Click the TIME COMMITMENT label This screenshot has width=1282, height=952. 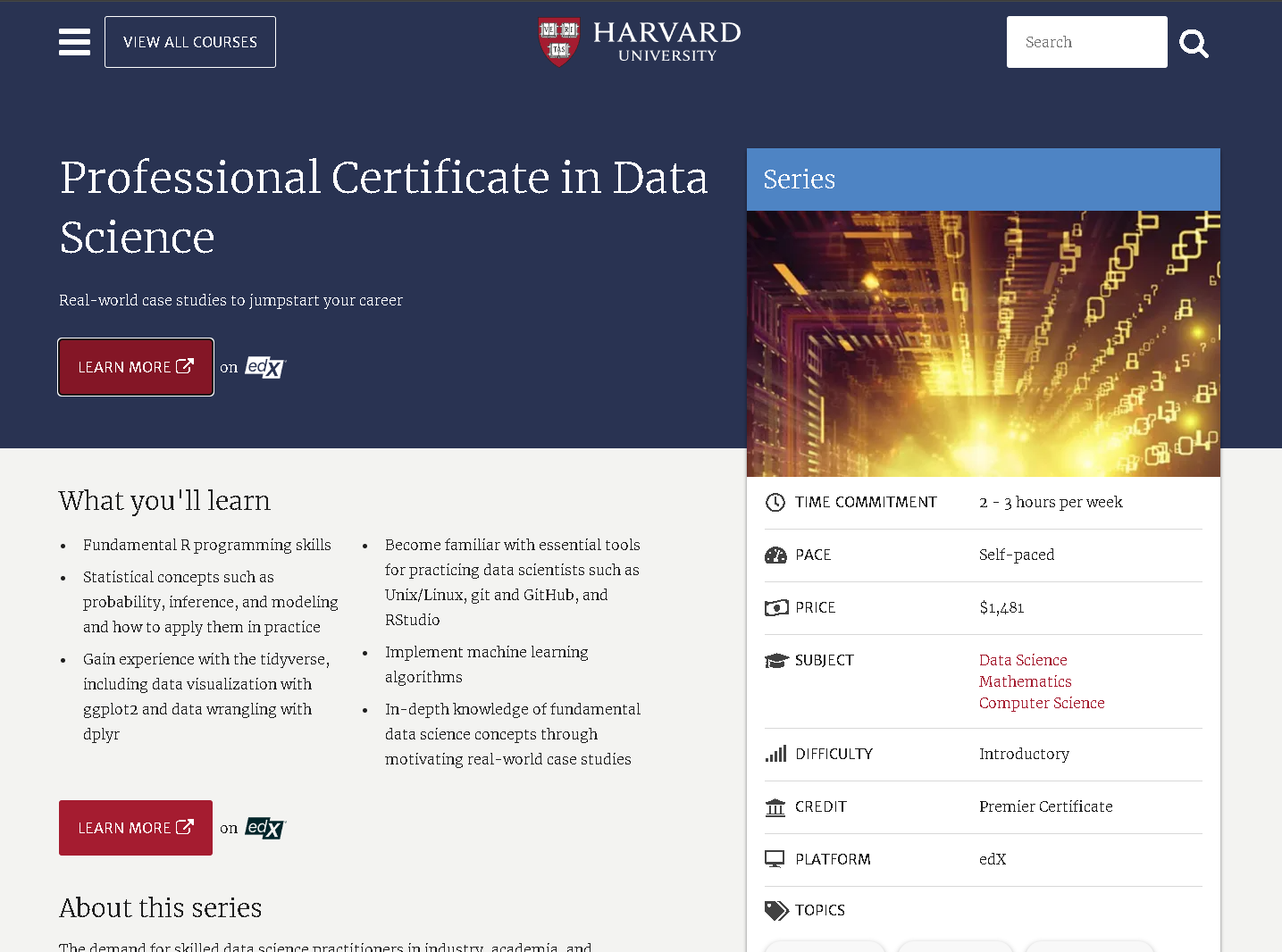click(x=866, y=502)
